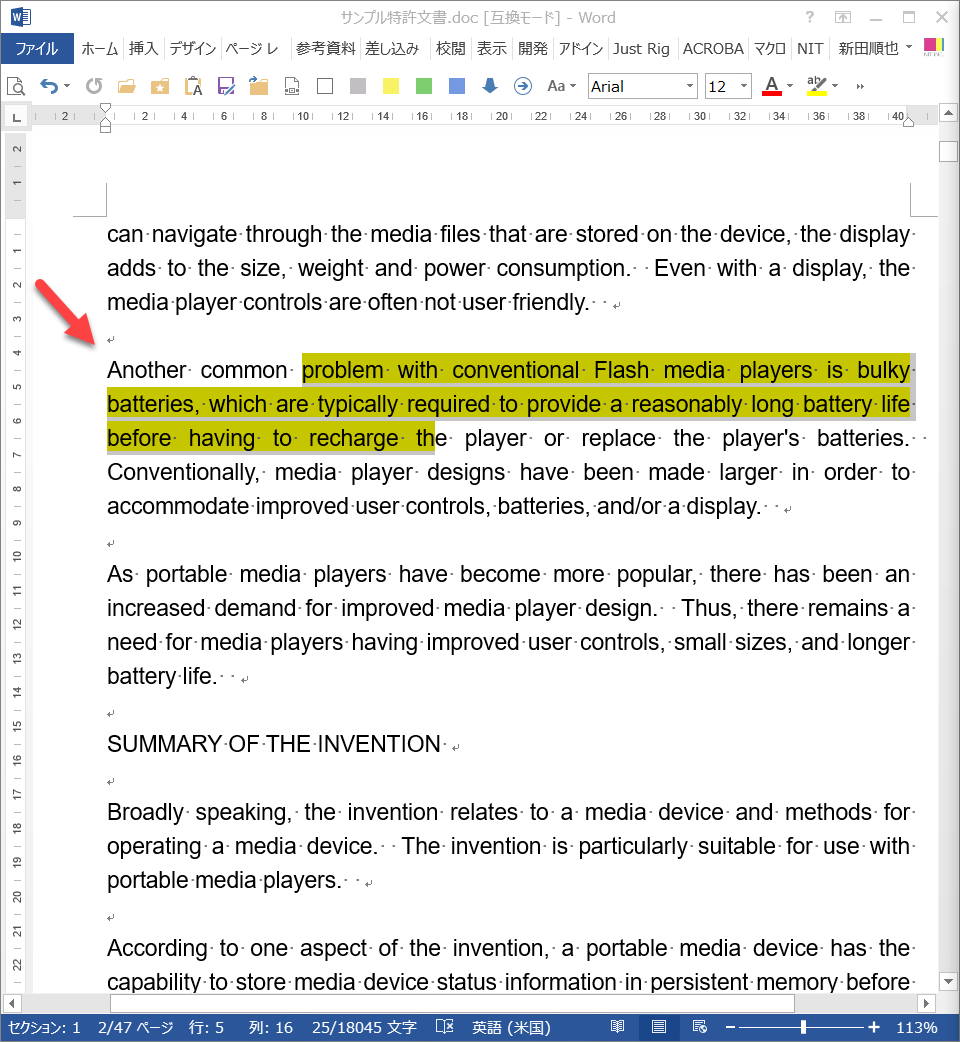This screenshot has width=960, height=1042.
Task: Expand the Arial font name dropdown
Action: pos(690,87)
